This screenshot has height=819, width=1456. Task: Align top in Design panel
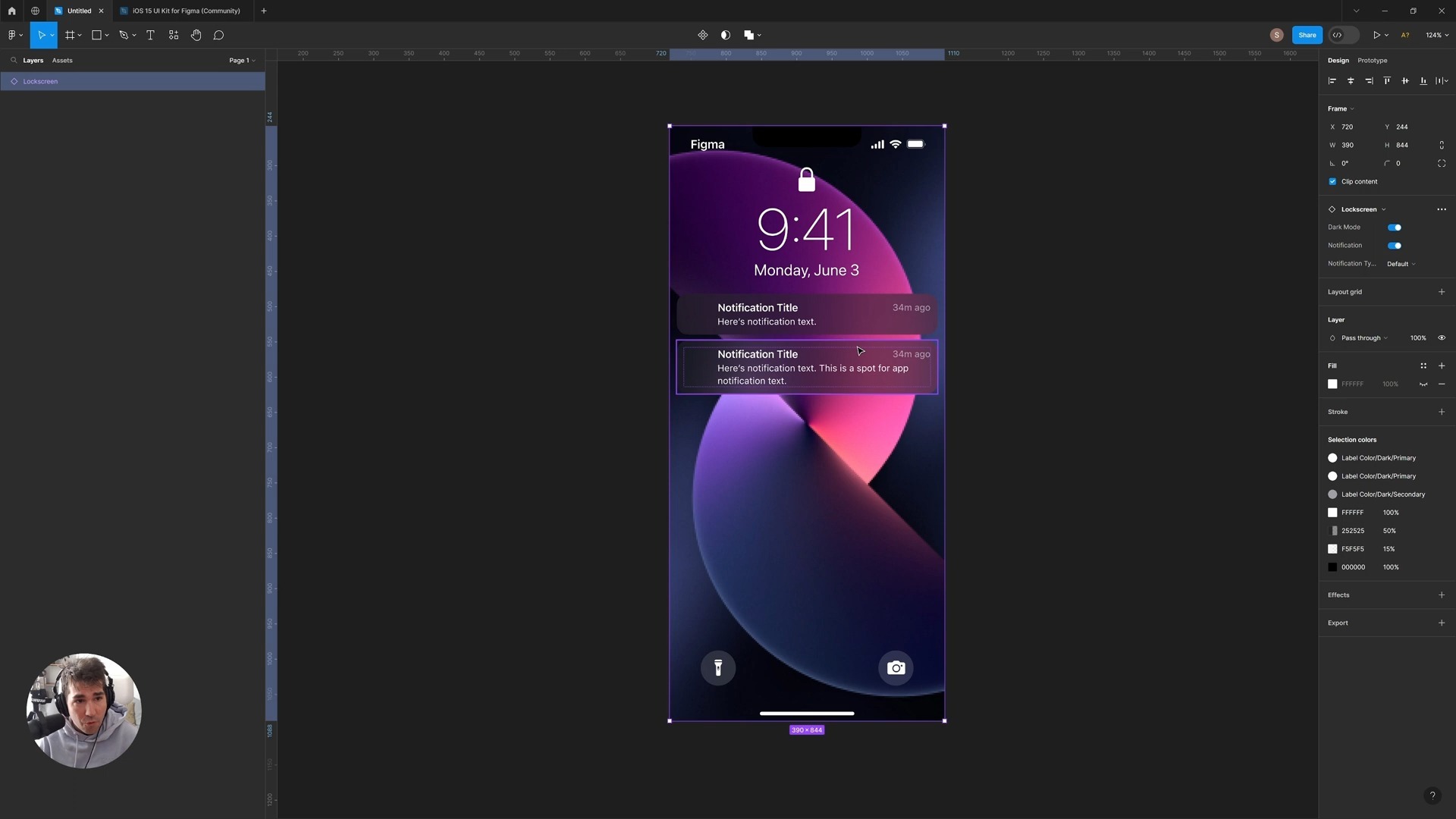[x=1387, y=81]
